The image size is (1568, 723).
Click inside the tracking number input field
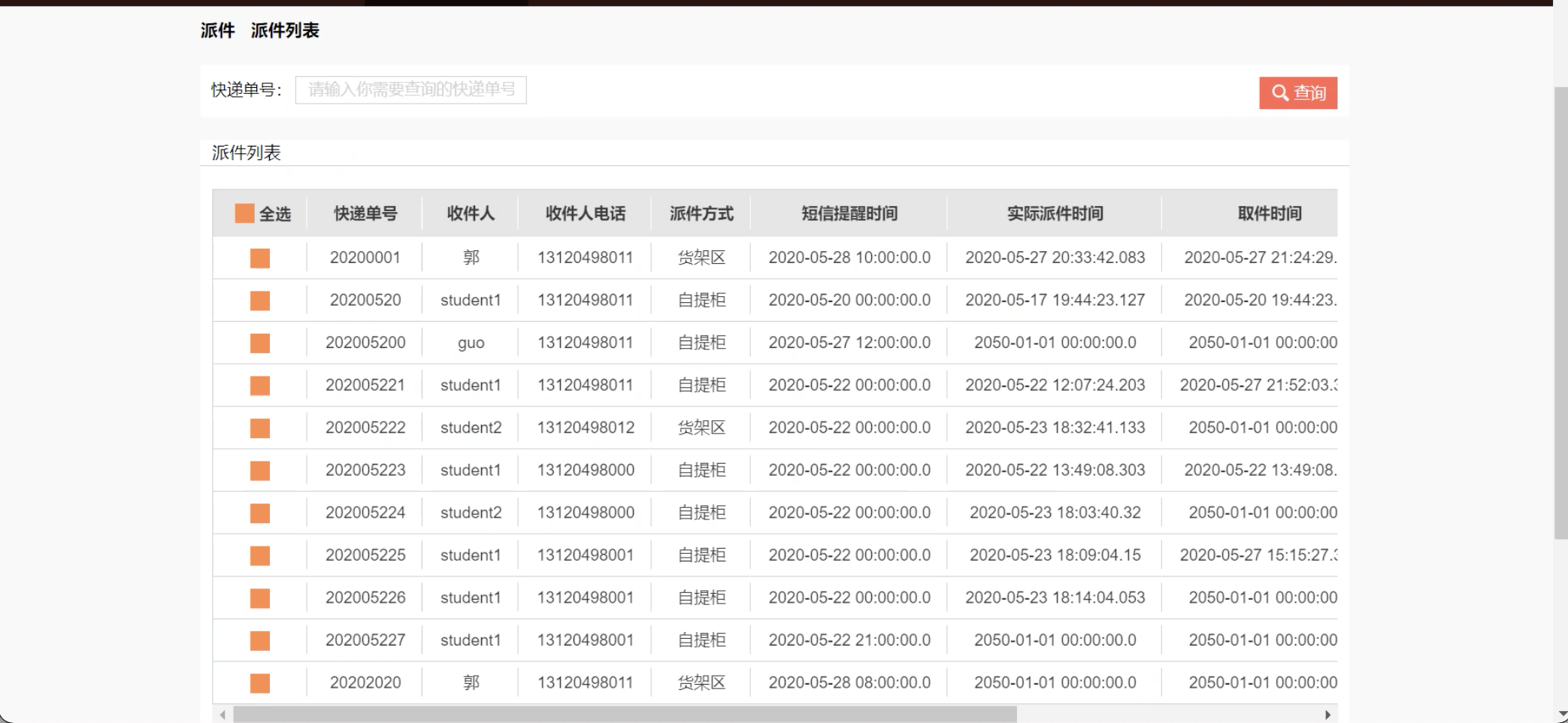pyautogui.click(x=410, y=89)
